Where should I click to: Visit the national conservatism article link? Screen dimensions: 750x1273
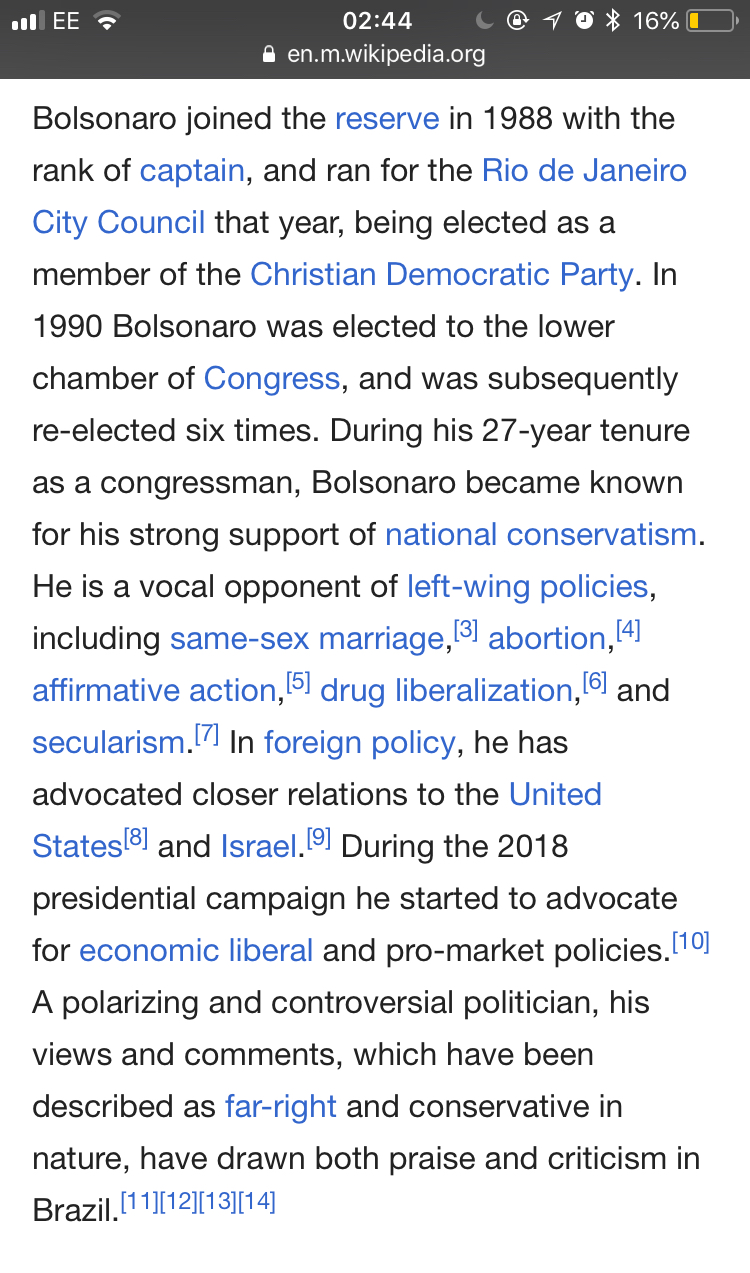pos(541,534)
